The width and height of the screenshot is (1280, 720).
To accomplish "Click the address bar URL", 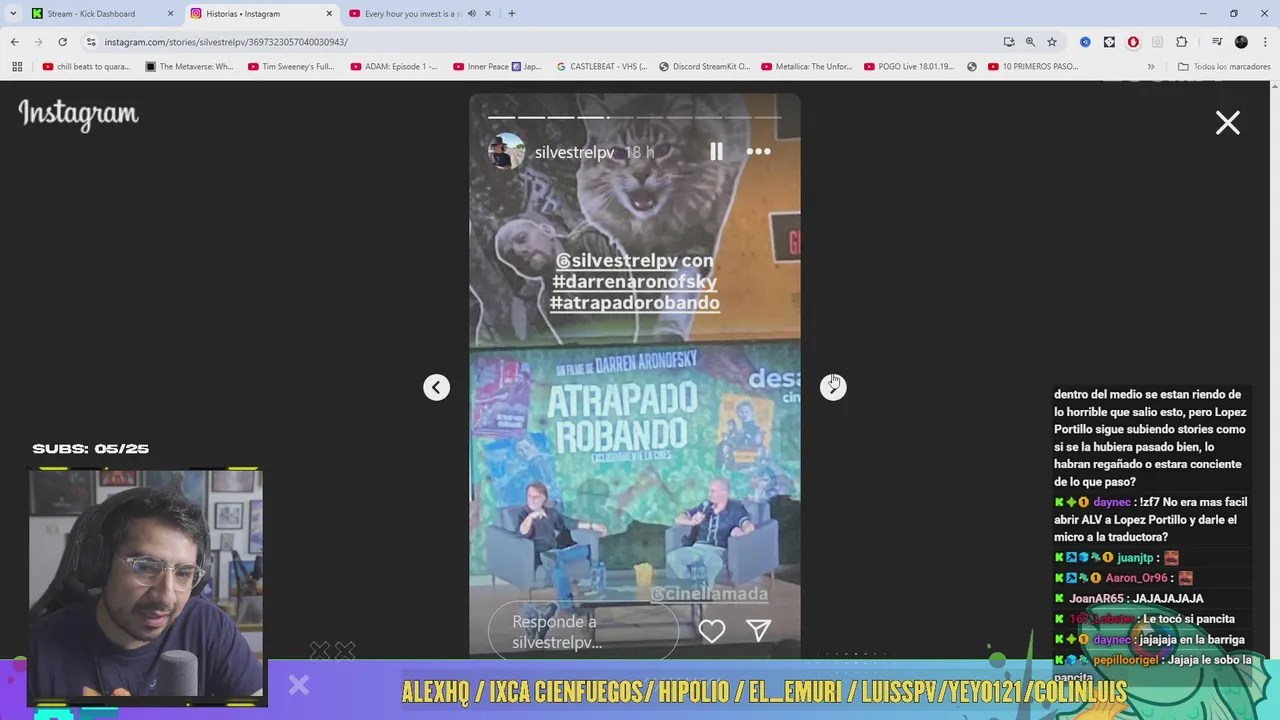I will coord(226,42).
